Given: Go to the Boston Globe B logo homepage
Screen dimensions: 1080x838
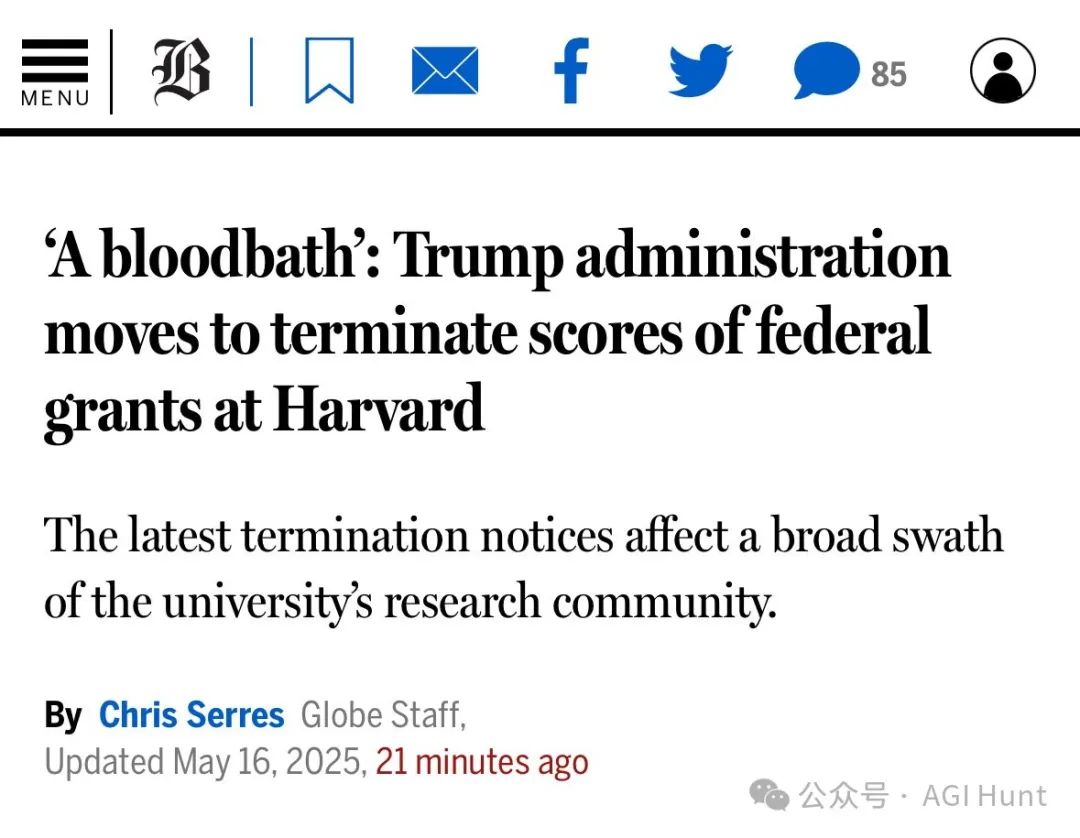Looking at the screenshot, I should [x=180, y=72].
